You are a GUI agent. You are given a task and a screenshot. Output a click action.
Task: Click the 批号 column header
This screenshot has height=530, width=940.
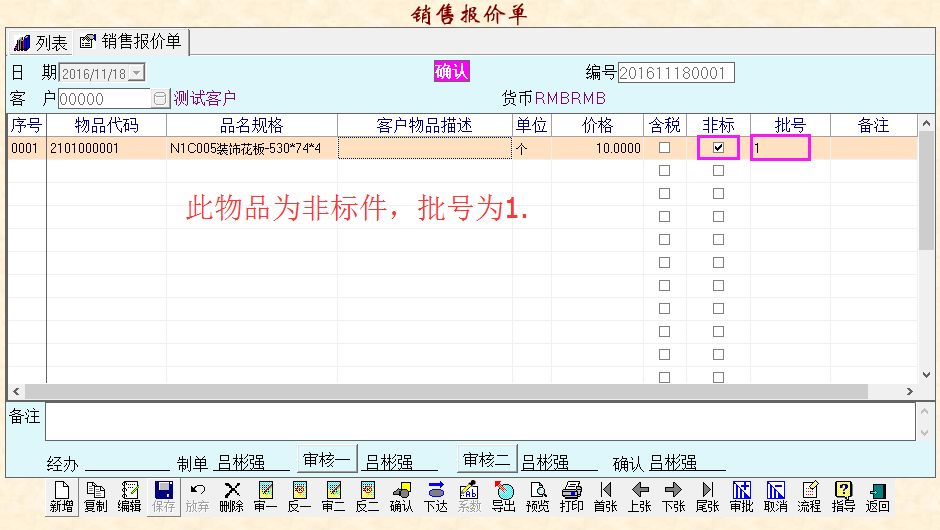click(790, 125)
